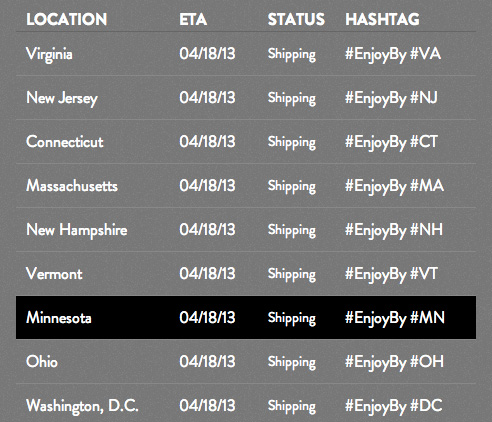Select the Virginia row
This screenshot has width=492, height=422.
coord(246,54)
